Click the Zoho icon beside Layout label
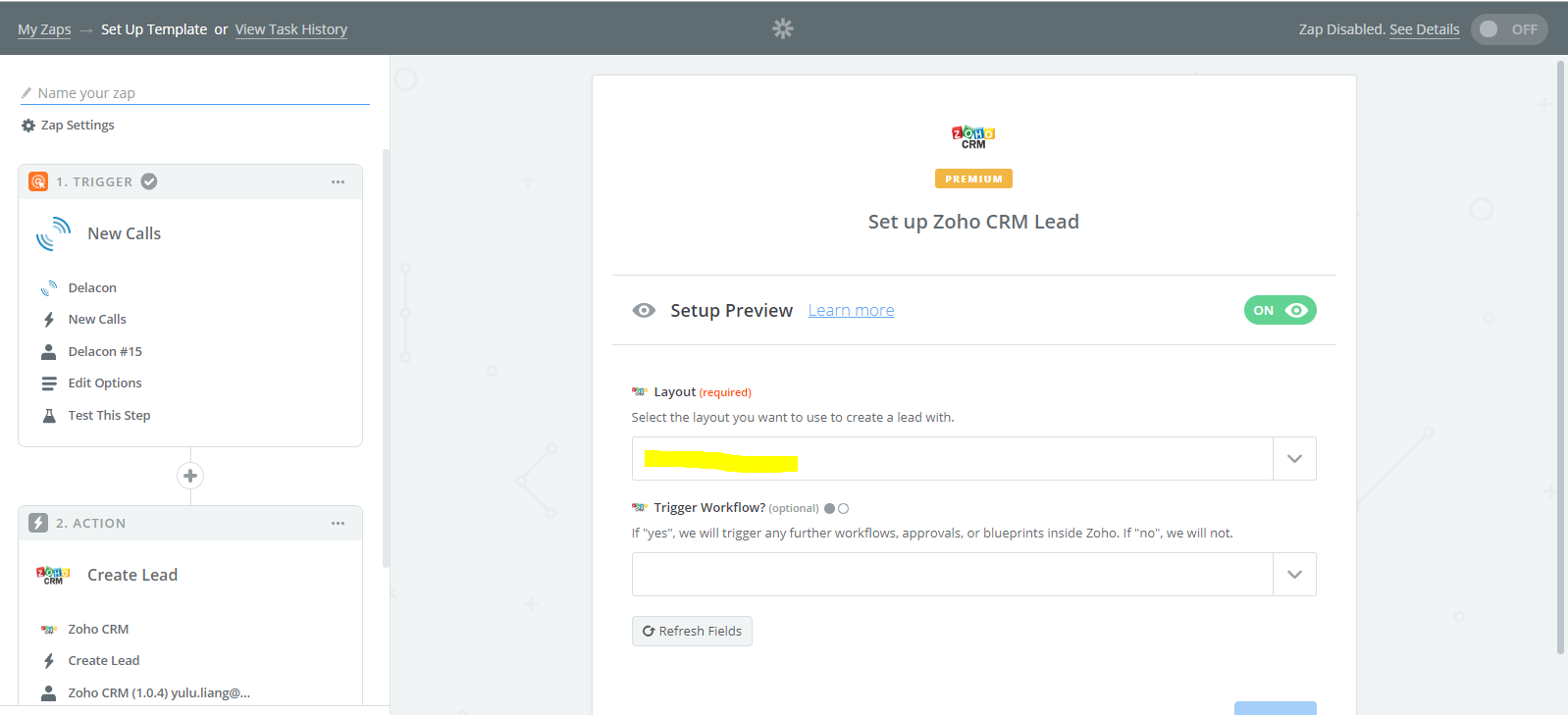 coord(640,391)
